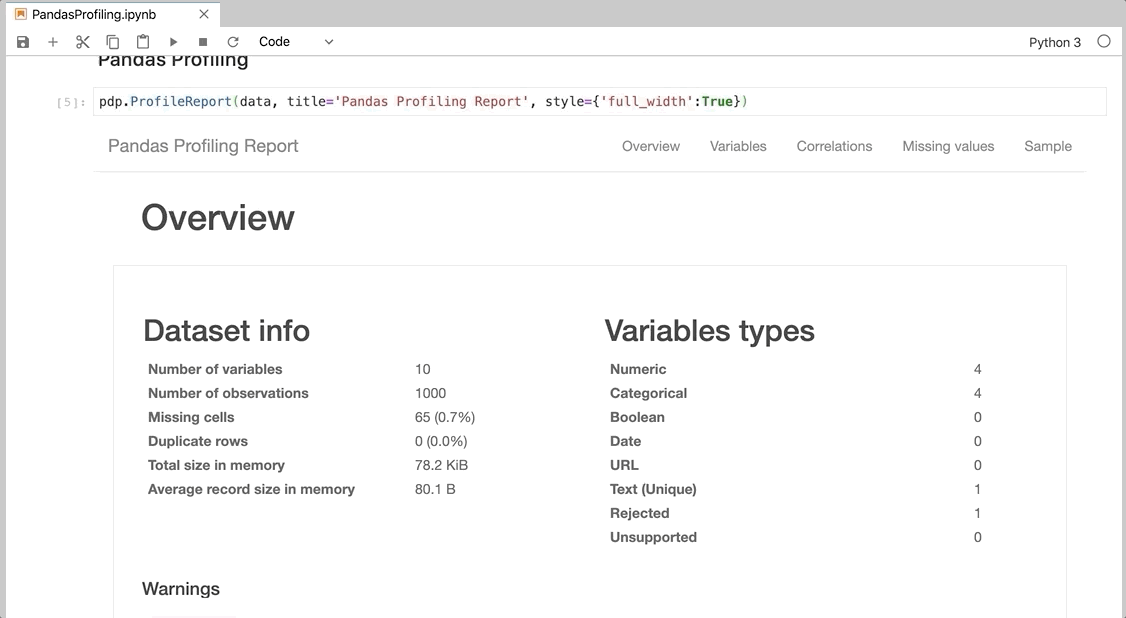Click the Overview heading

(x=218, y=217)
